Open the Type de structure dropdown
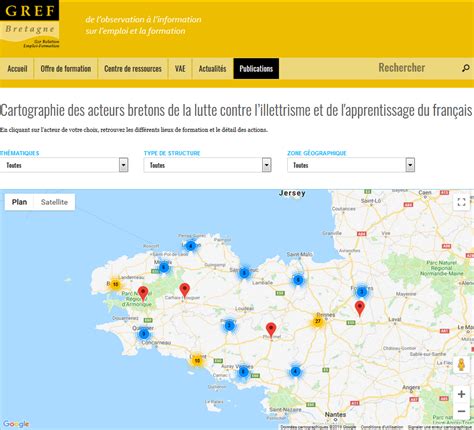The height and width of the screenshot is (430, 474). point(207,165)
